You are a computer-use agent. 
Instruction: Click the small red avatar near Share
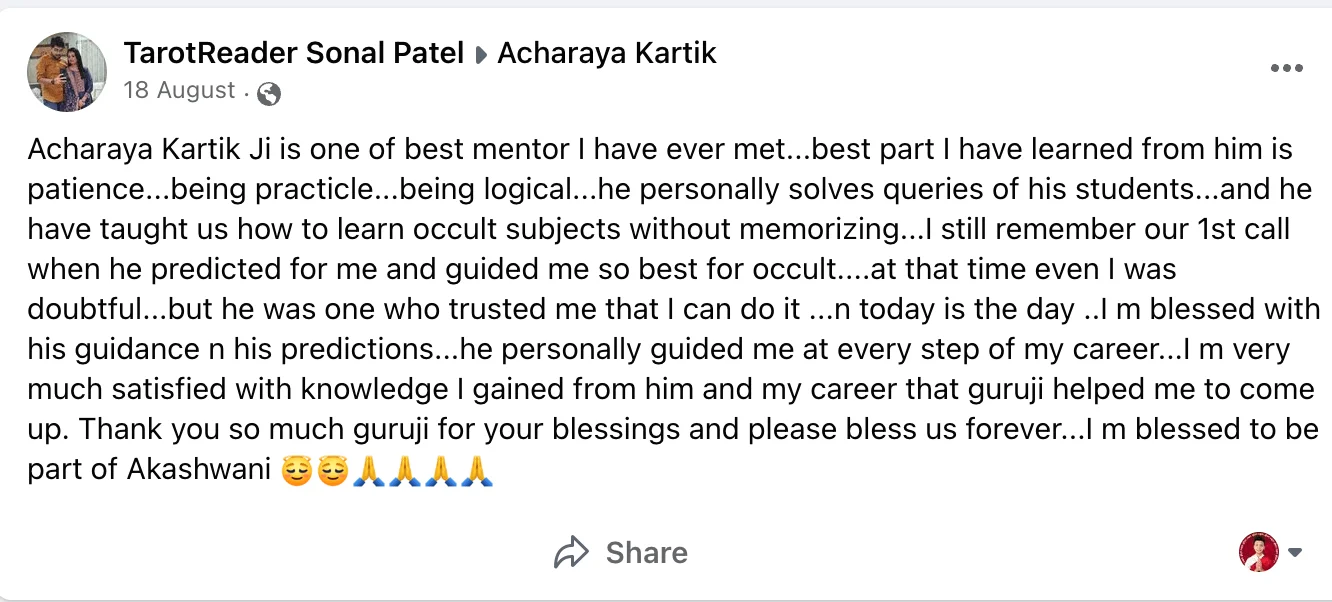coord(1259,552)
